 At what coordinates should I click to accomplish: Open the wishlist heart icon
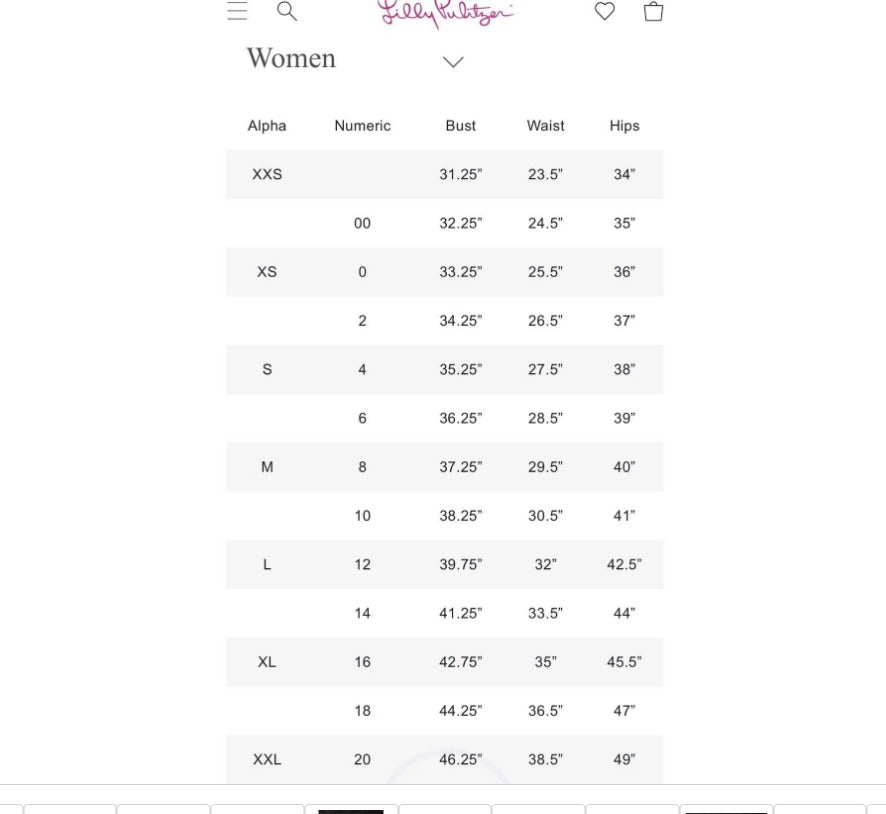tap(605, 11)
